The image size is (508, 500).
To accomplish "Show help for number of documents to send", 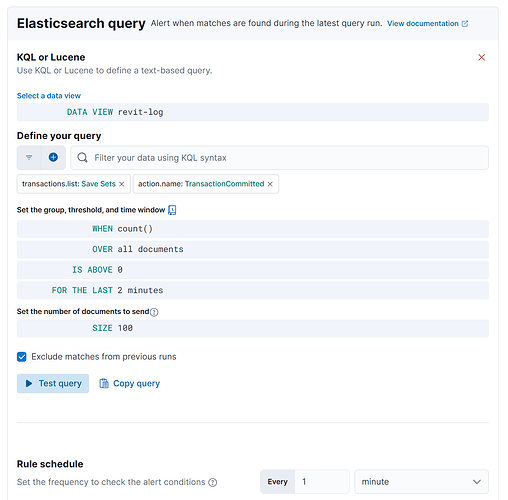I will click(x=154, y=312).
